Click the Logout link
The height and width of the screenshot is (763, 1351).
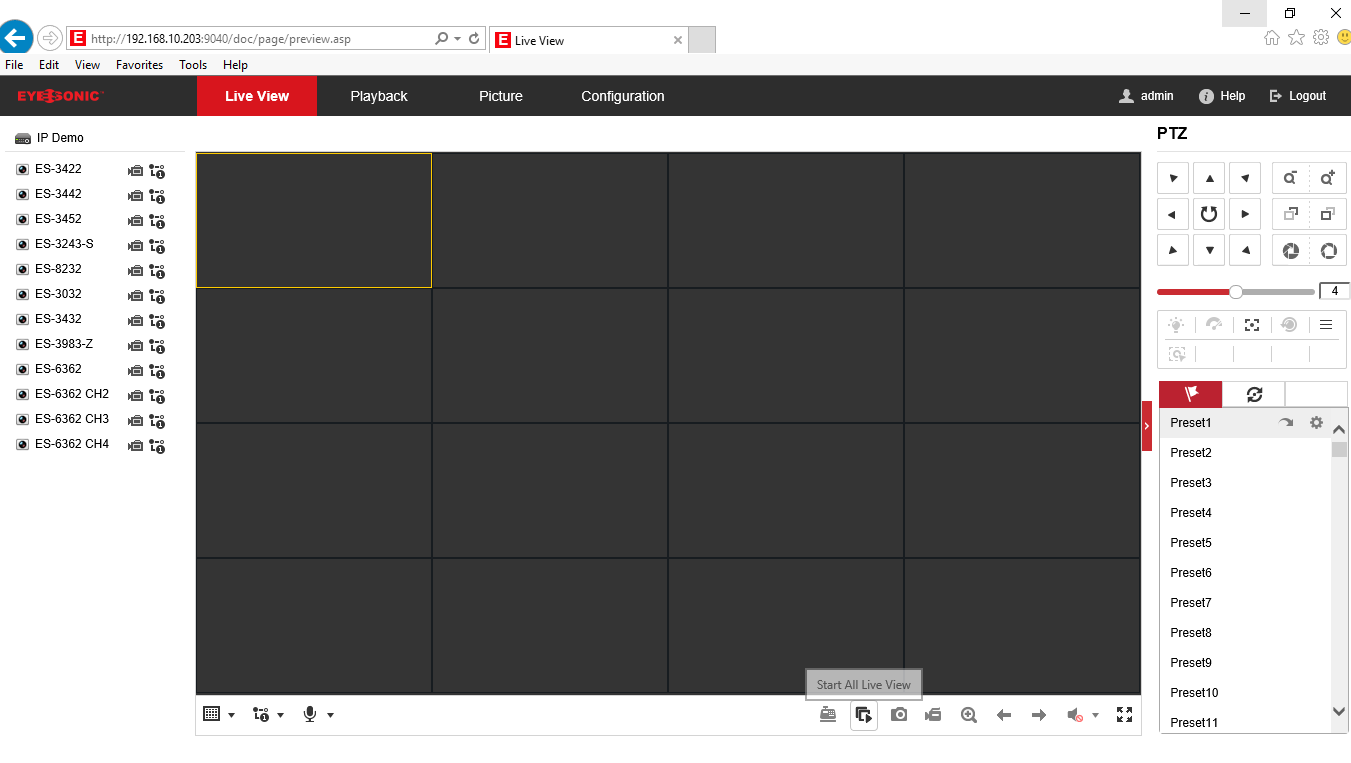tap(1298, 96)
